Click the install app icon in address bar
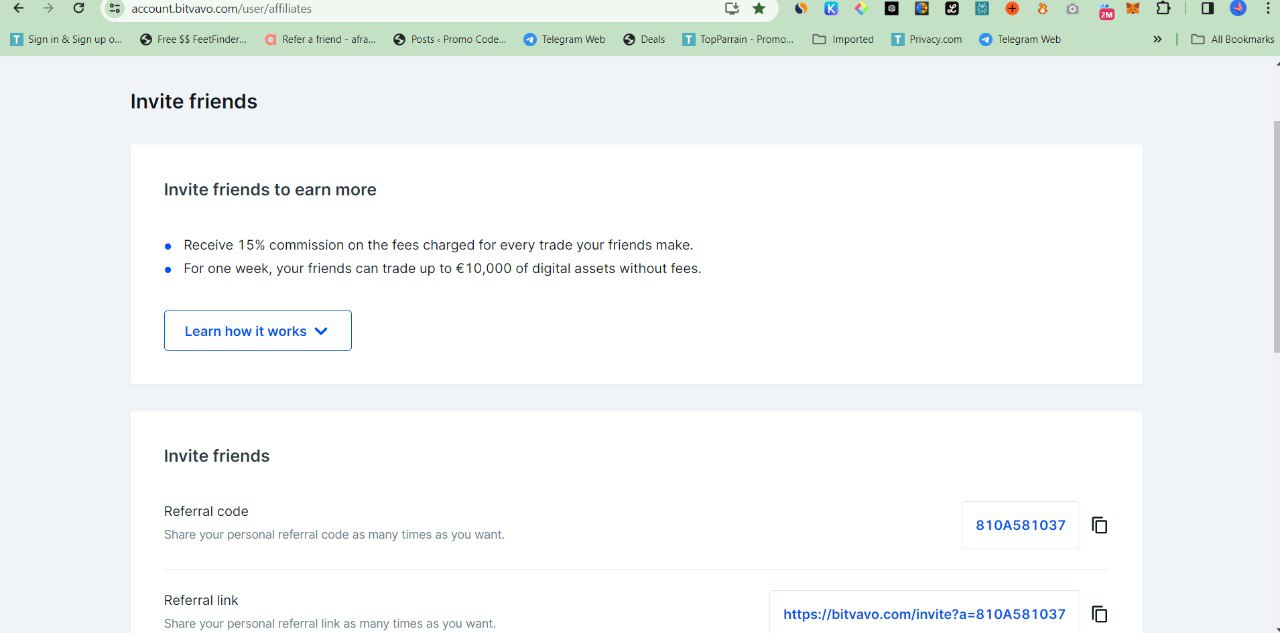This screenshot has height=633, width=1280. pyautogui.click(x=732, y=8)
